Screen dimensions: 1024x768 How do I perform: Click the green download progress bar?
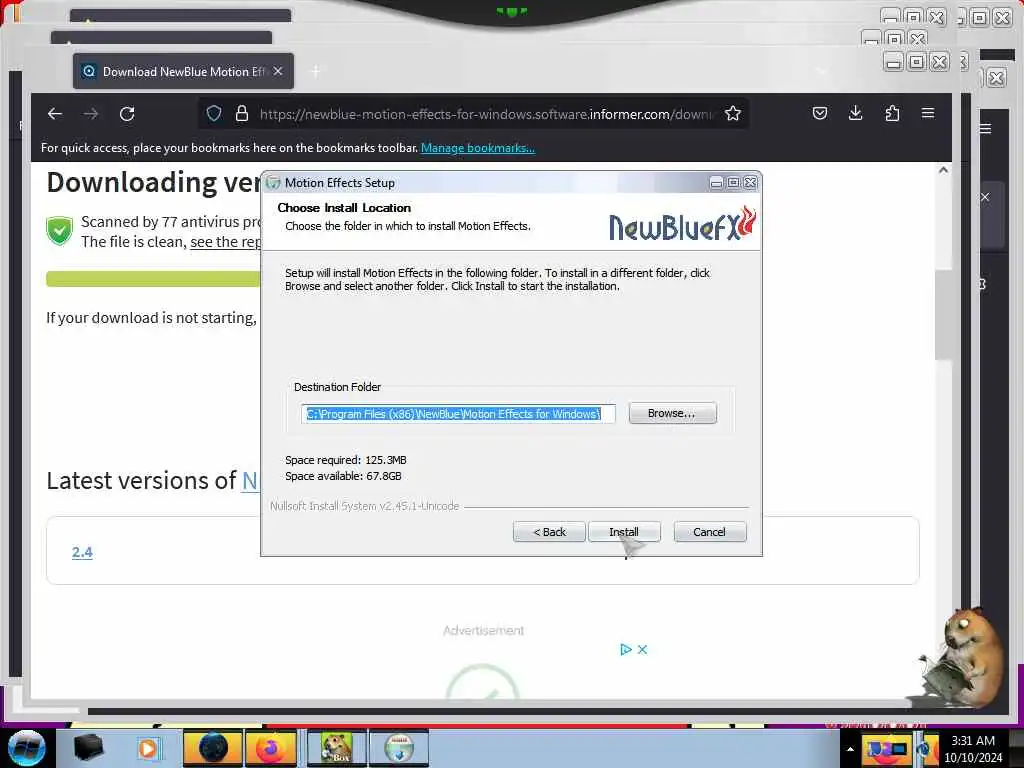coord(153,279)
